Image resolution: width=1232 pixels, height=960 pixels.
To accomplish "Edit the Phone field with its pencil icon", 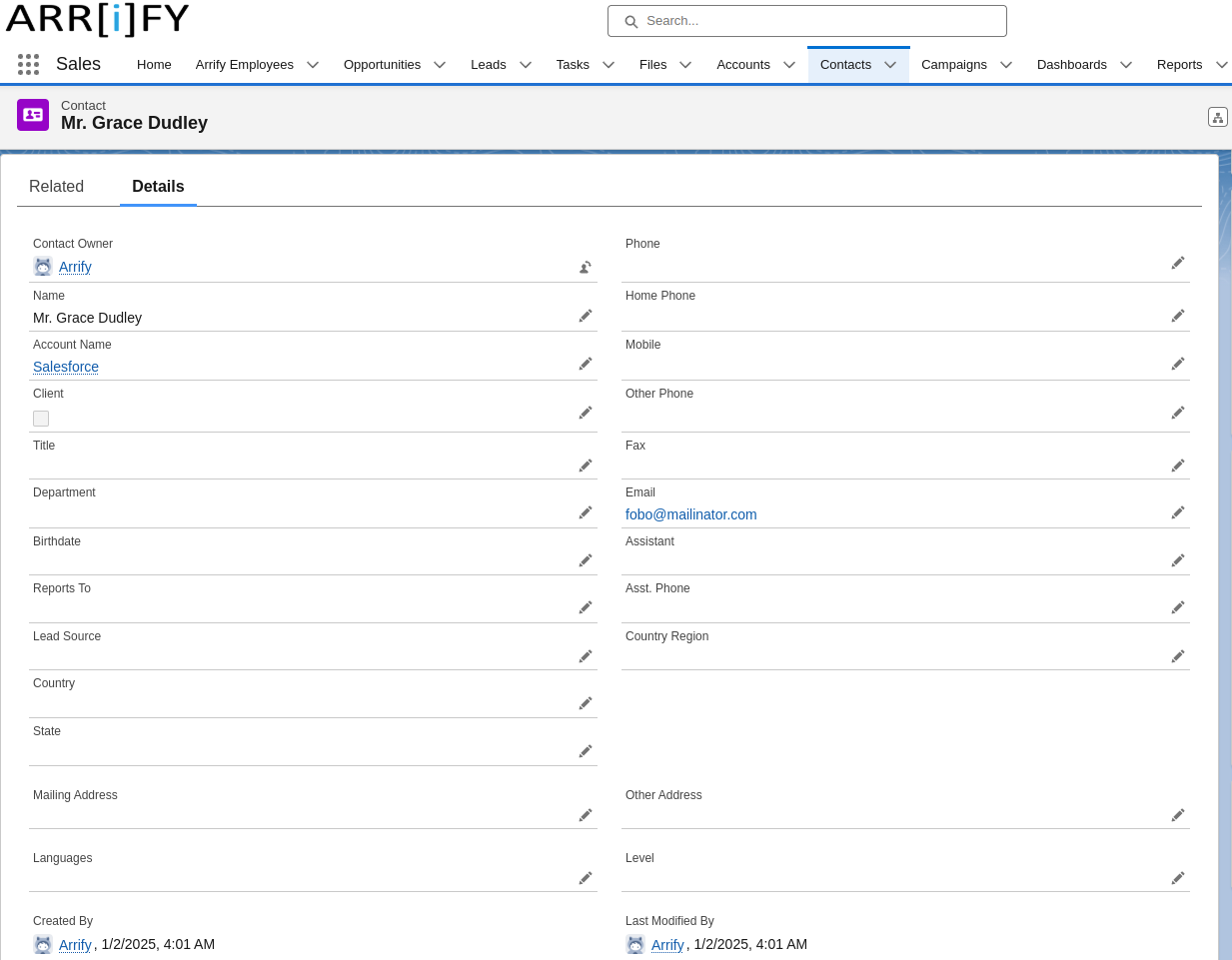I will (1177, 263).
